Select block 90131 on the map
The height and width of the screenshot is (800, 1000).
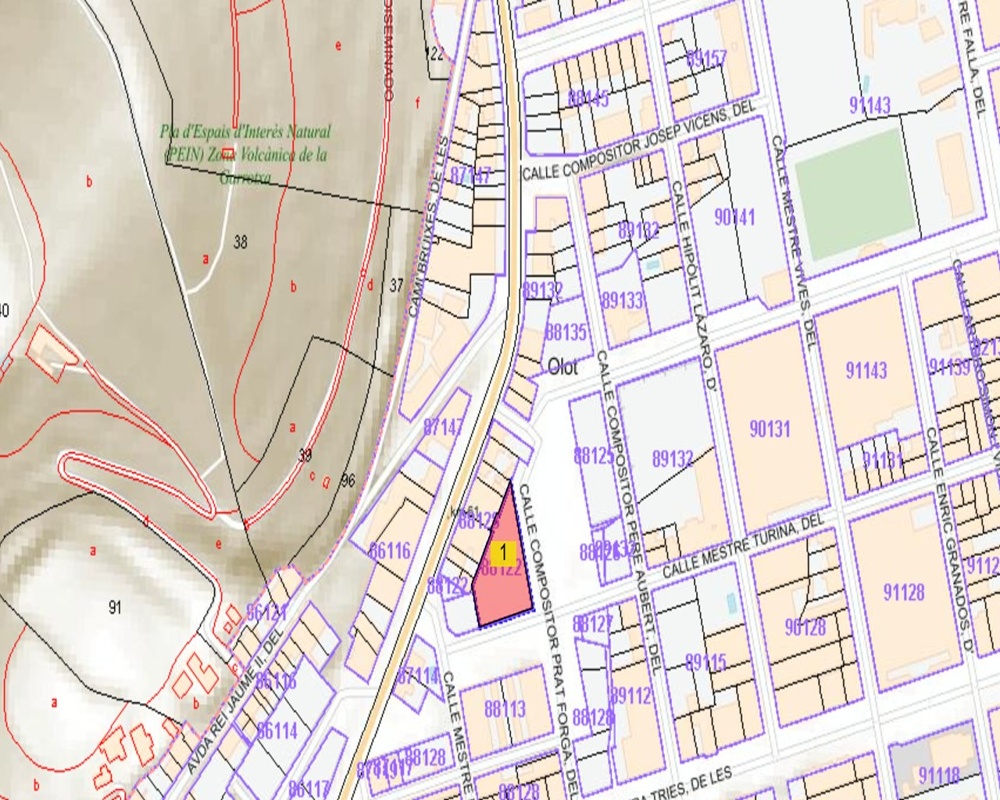[770, 430]
